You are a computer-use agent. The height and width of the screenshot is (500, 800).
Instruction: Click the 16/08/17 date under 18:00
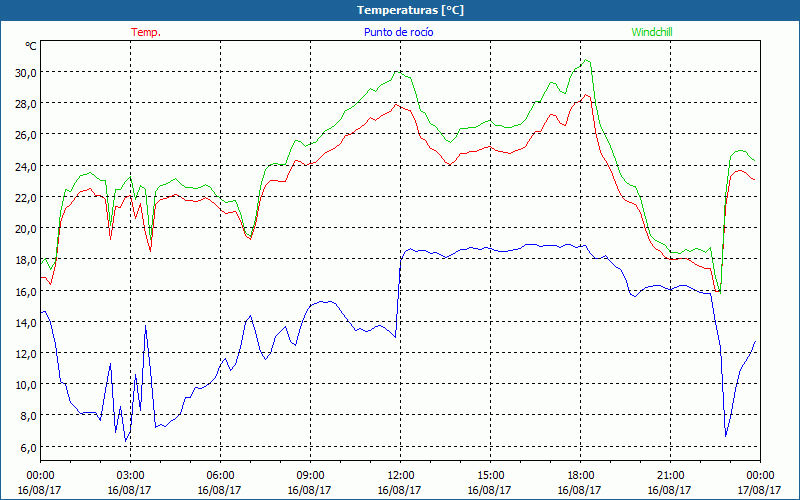pos(579,490)
